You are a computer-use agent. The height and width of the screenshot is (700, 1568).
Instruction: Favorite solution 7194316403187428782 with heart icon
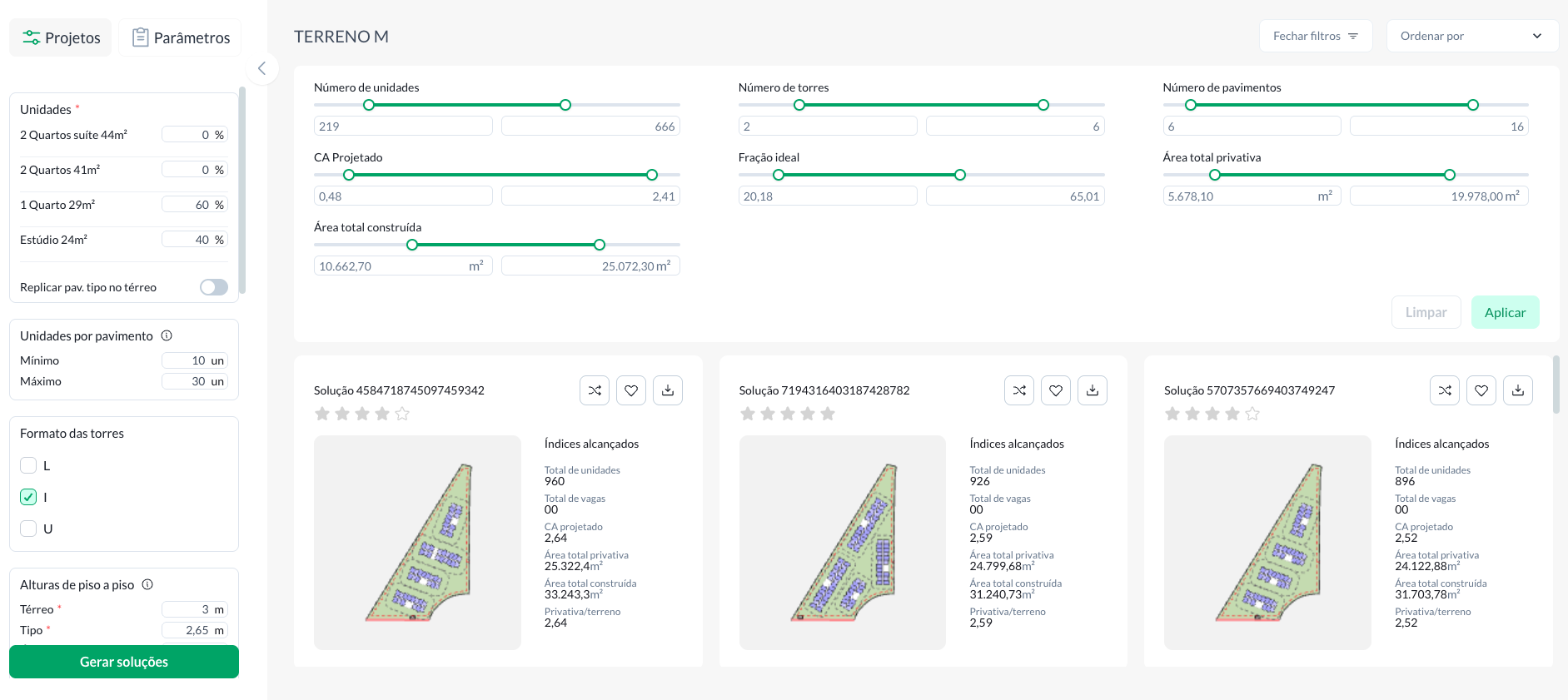click(x=1056, y=390)
